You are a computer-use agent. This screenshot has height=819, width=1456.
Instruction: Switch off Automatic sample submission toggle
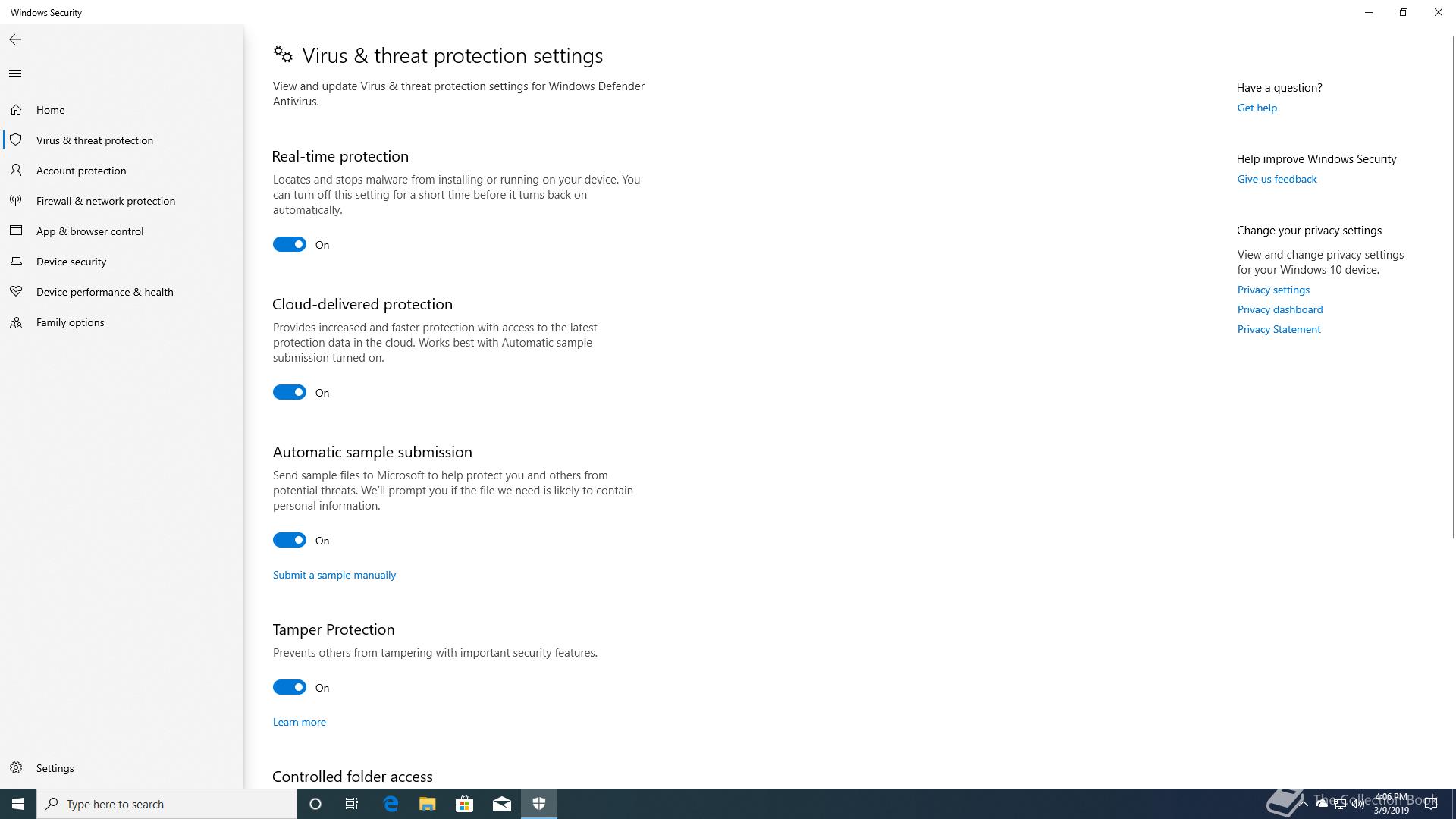coord(290,540)
